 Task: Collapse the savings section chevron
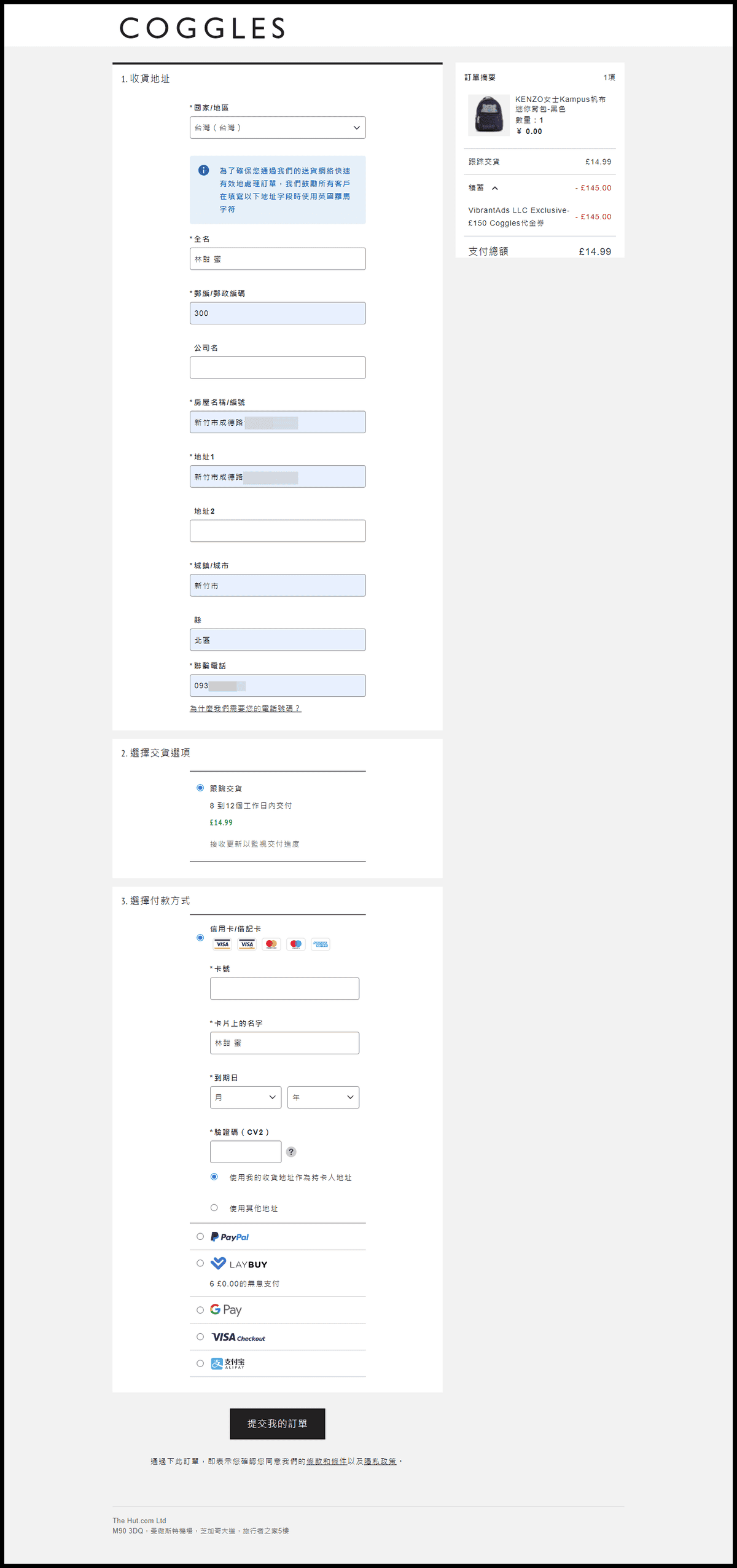point(495,188)
